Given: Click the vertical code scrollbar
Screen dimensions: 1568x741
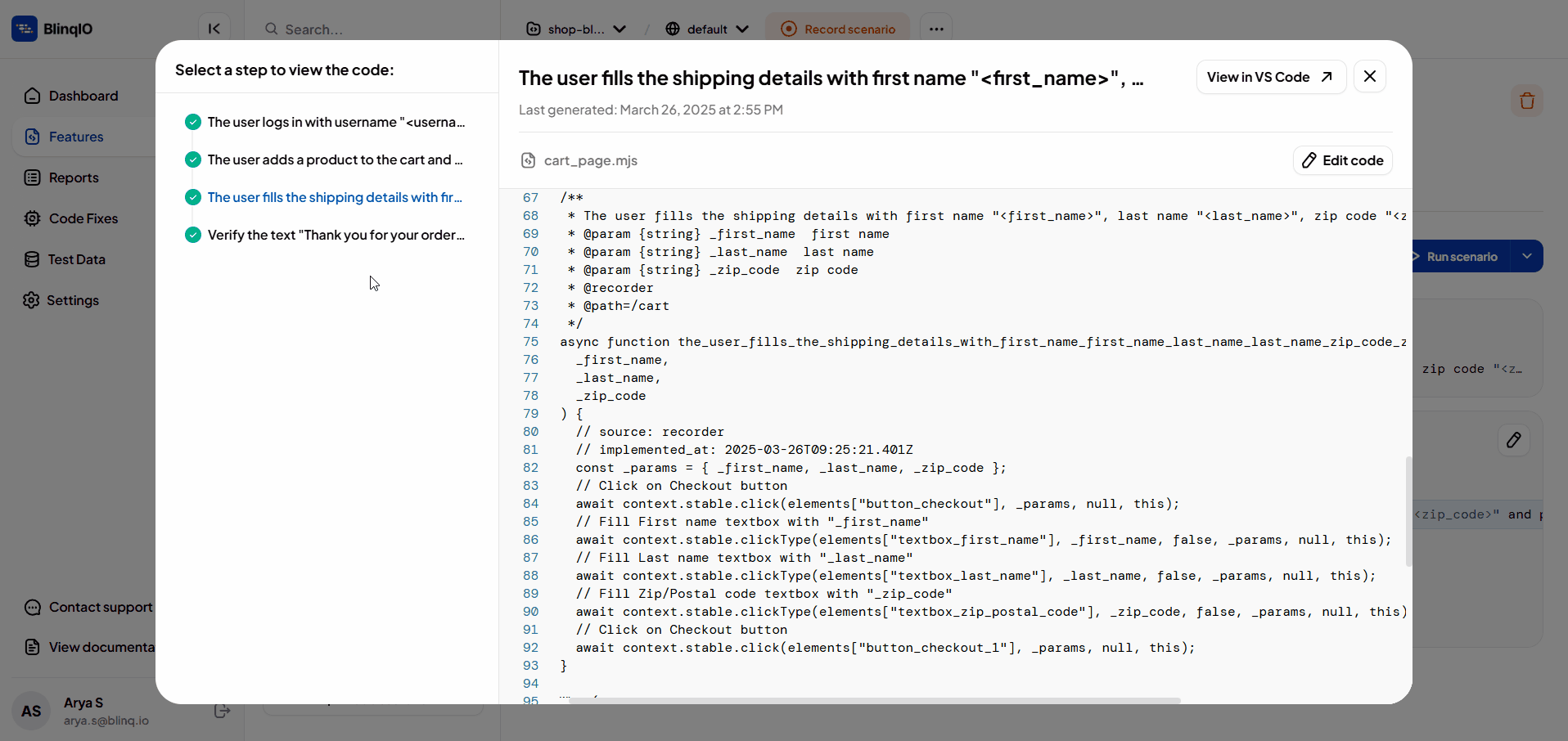Looking at the screenshot, I should tap(1408, 511).
